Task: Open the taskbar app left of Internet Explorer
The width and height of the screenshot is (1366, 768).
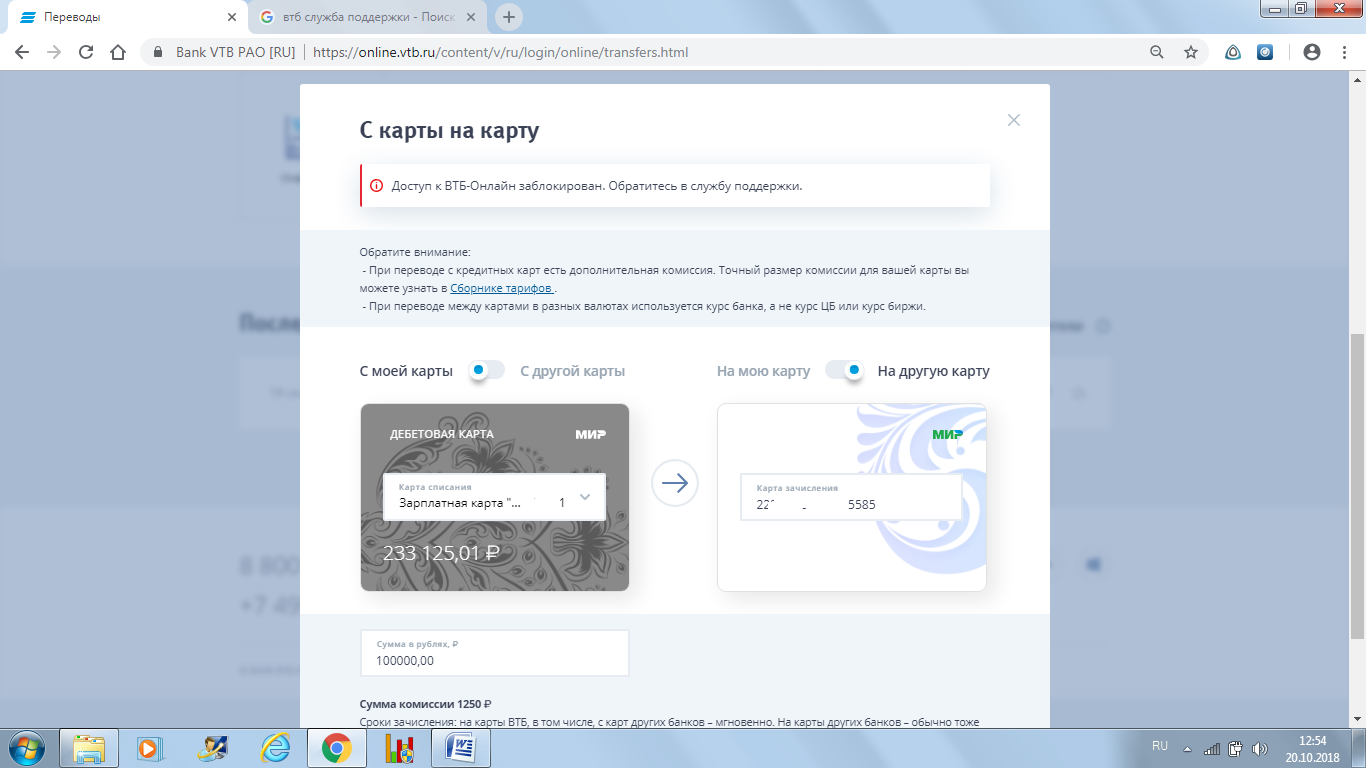Action: point(212,748)
